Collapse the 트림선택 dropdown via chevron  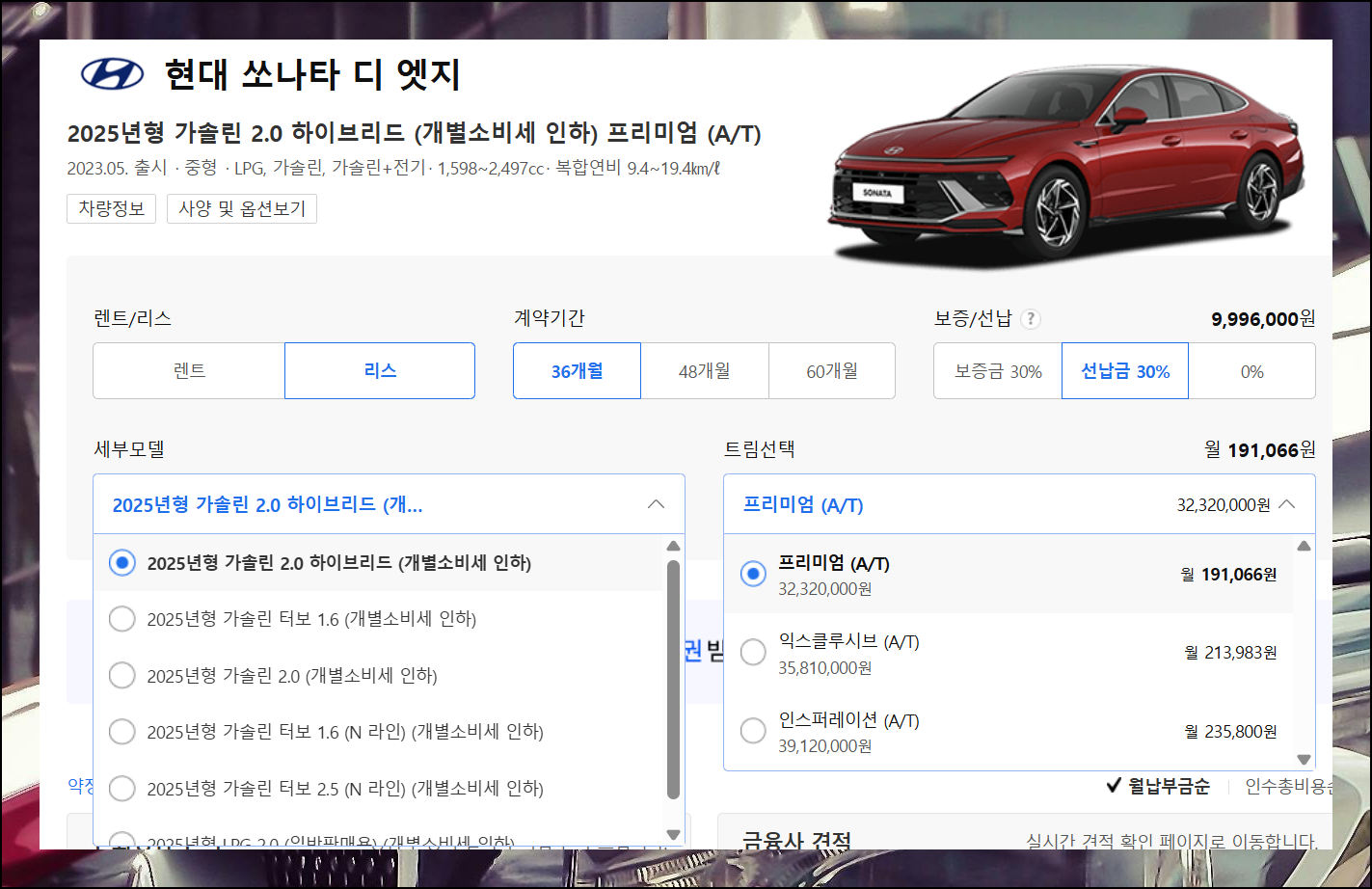pos(1287,504)
